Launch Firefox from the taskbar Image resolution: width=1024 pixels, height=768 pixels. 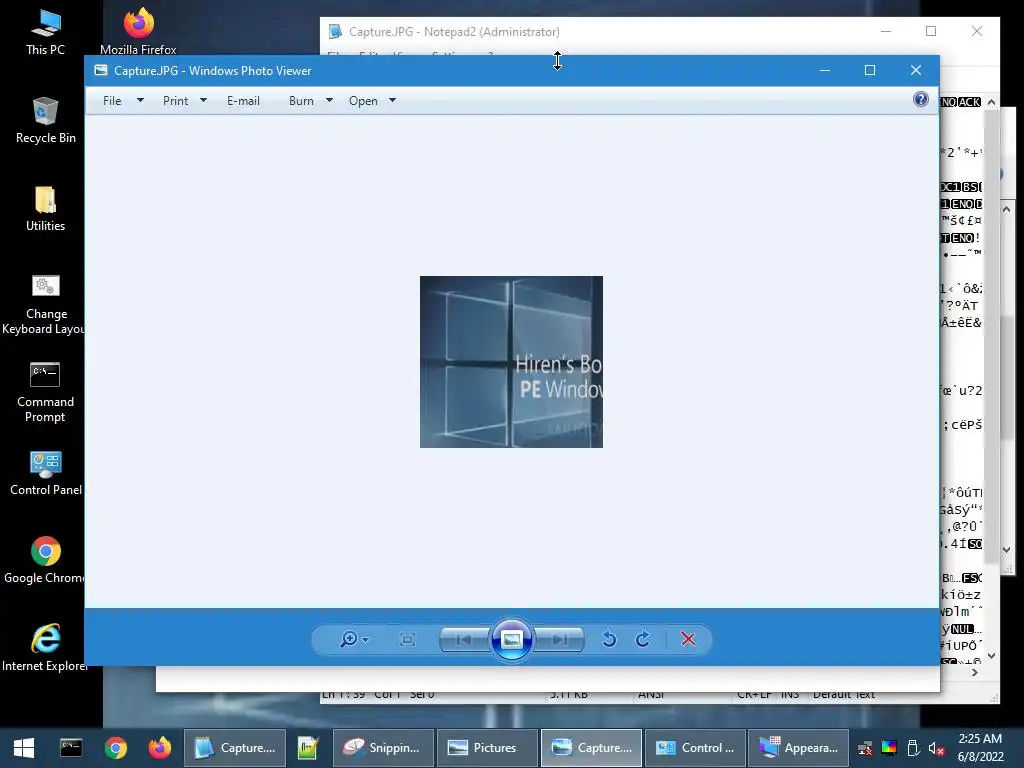(x=159, y=748)
